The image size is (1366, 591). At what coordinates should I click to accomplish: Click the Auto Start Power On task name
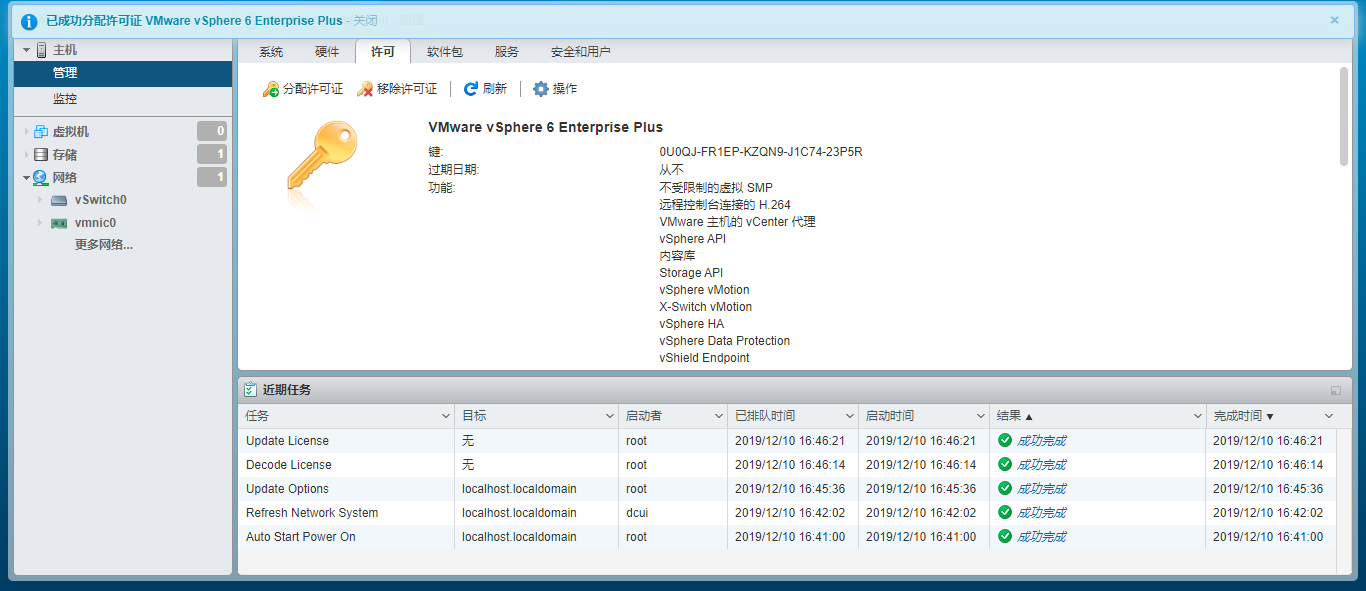click(x=300, y=537)
